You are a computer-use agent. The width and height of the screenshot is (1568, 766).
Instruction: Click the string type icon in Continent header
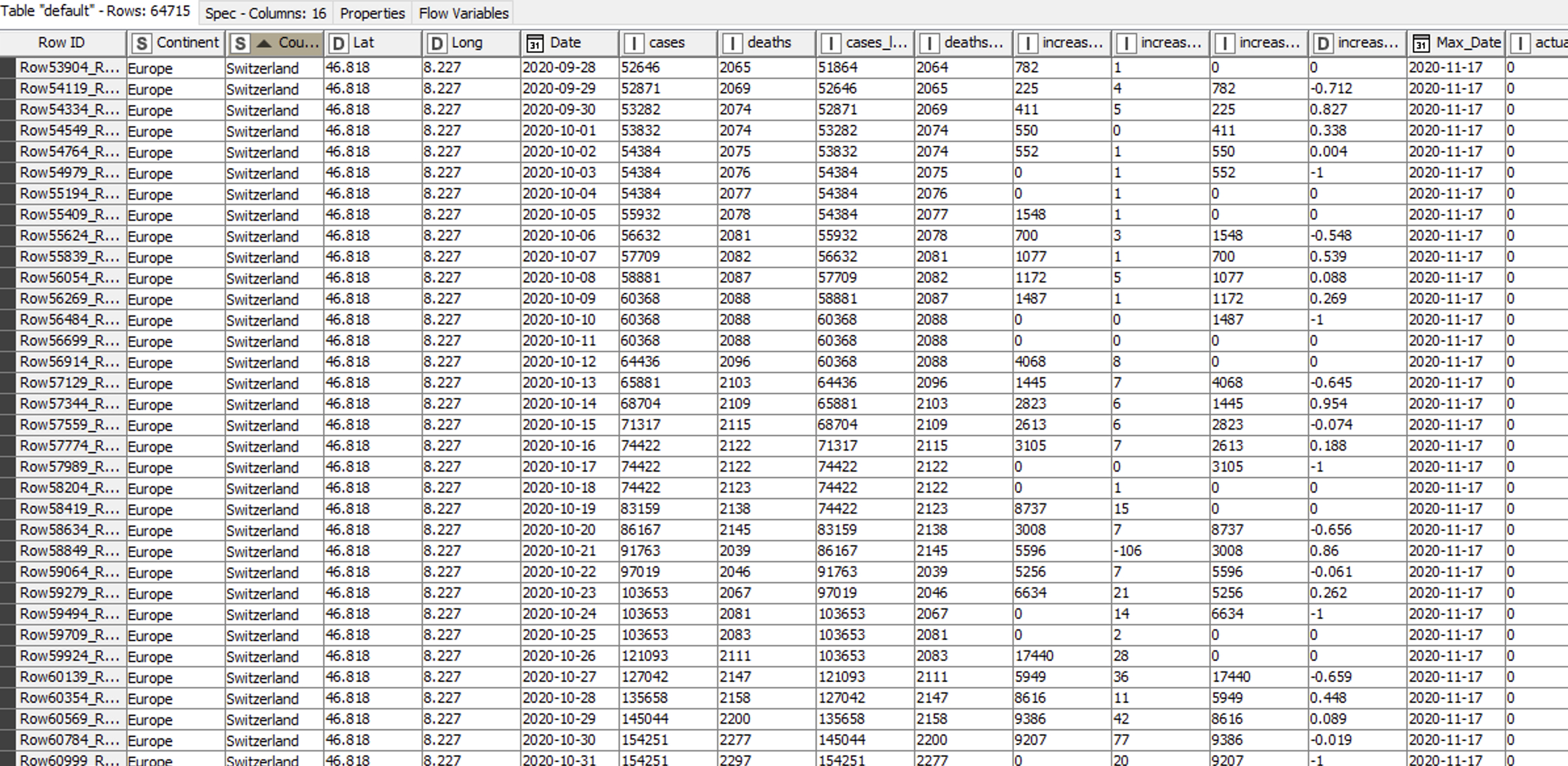[x=141, y=43]
